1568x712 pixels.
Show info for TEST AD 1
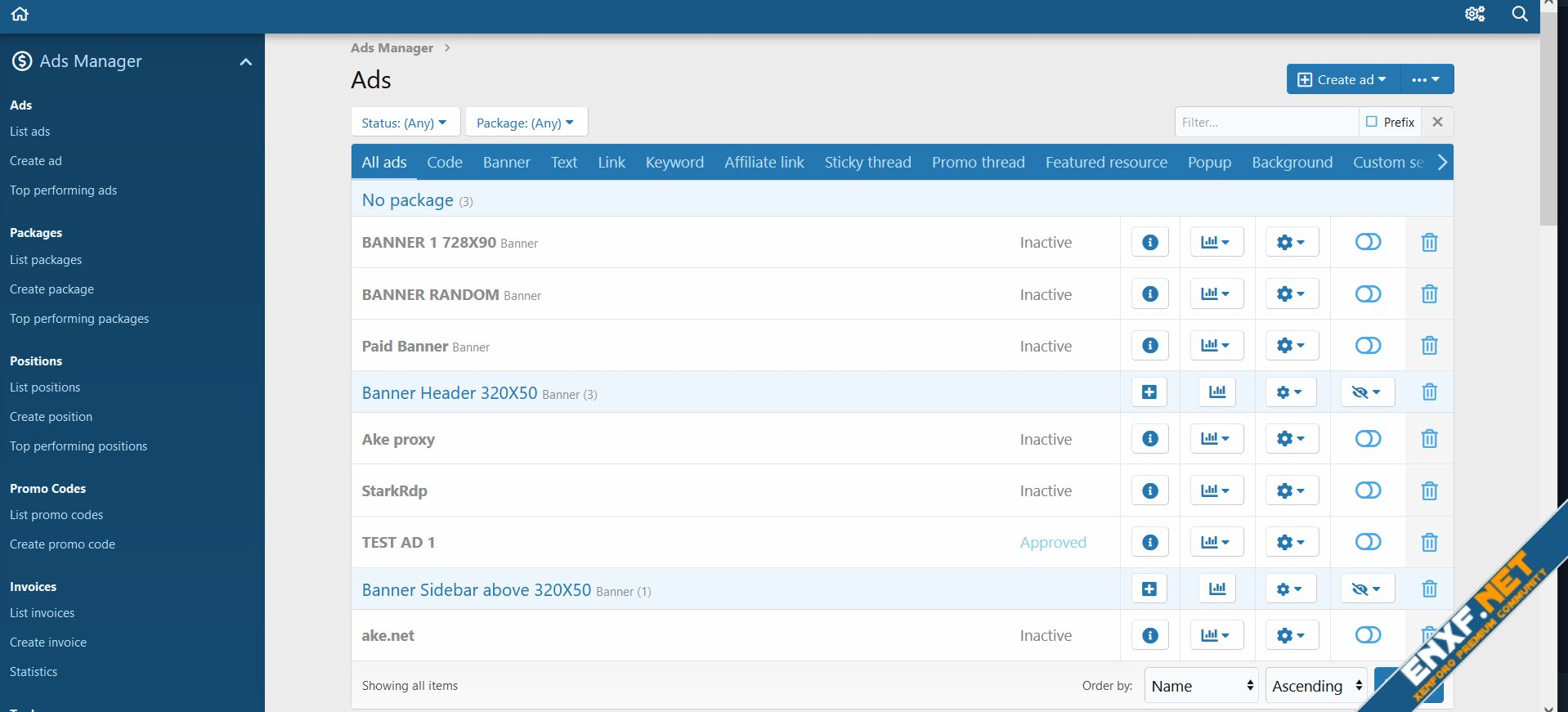1149,542
